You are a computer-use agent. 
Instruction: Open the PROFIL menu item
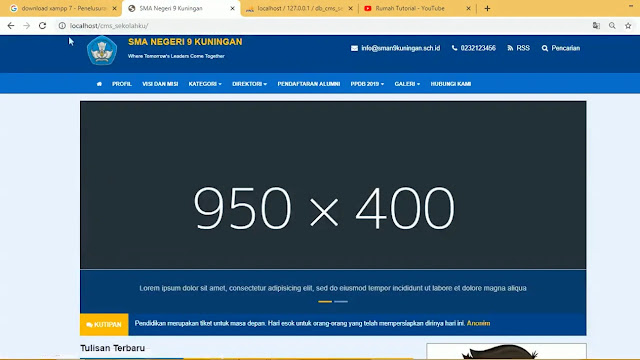[x=122, y=84]
